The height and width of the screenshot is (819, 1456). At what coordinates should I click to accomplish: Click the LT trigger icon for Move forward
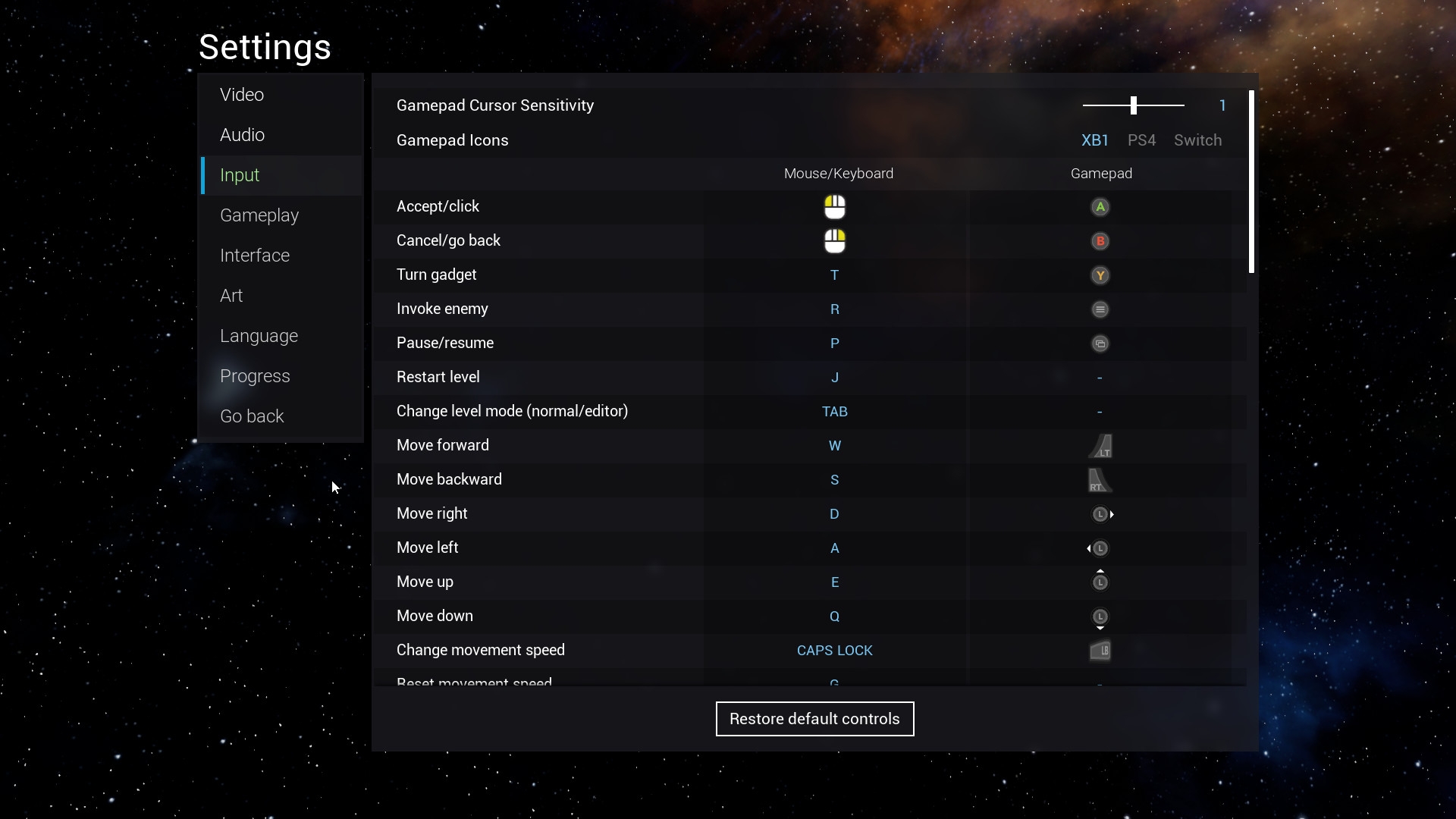coord(1100,446)
